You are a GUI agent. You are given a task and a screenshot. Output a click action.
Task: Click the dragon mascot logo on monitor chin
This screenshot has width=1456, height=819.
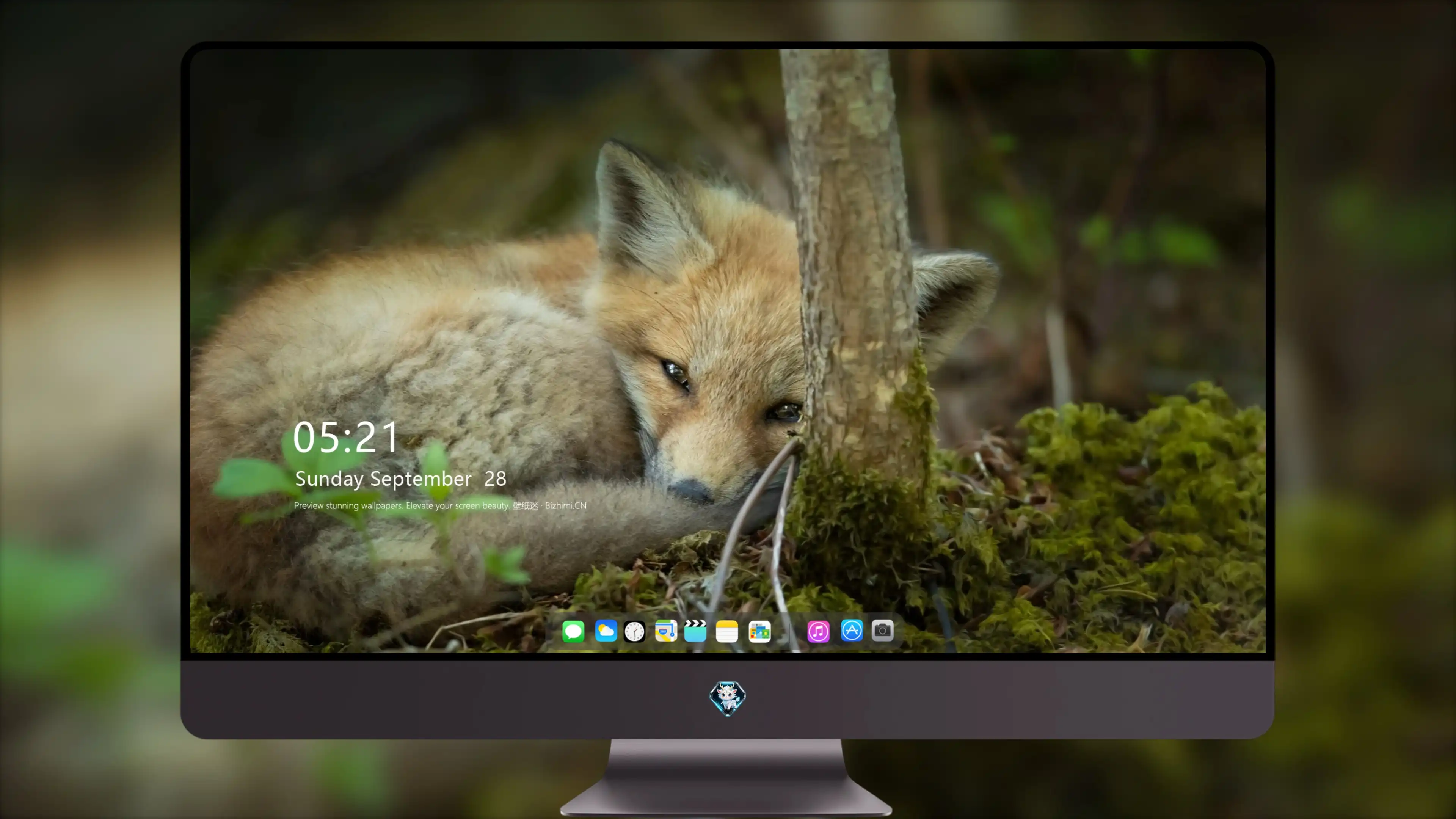pos(728,698)
